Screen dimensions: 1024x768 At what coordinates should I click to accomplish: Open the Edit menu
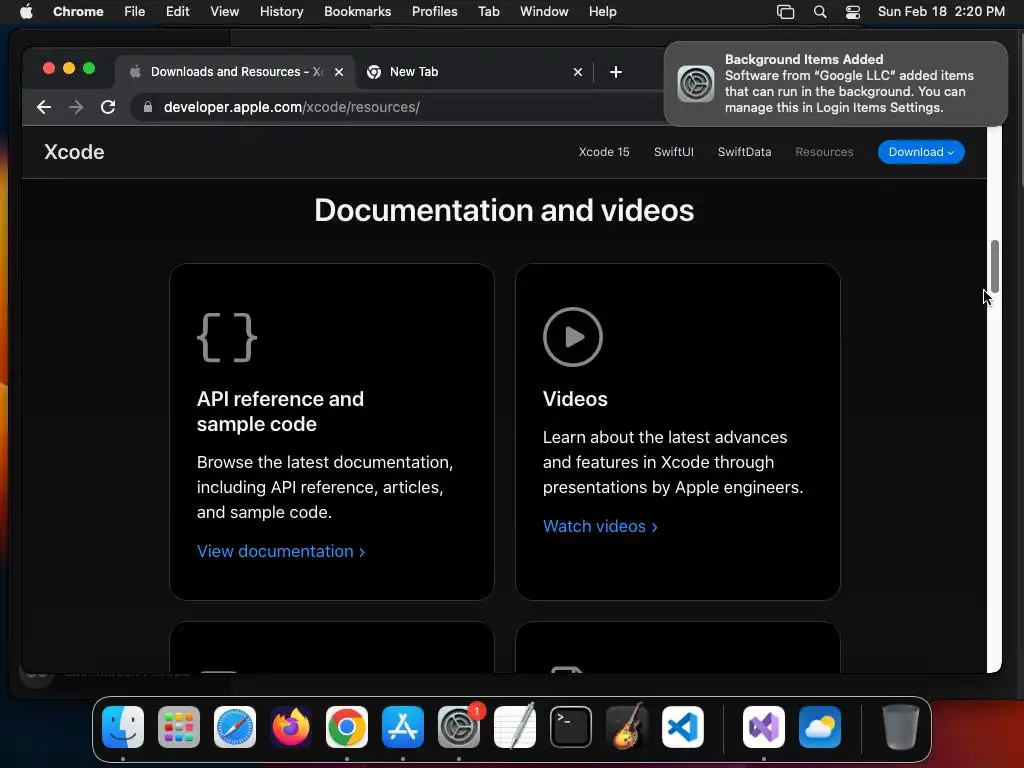[177, 12]
